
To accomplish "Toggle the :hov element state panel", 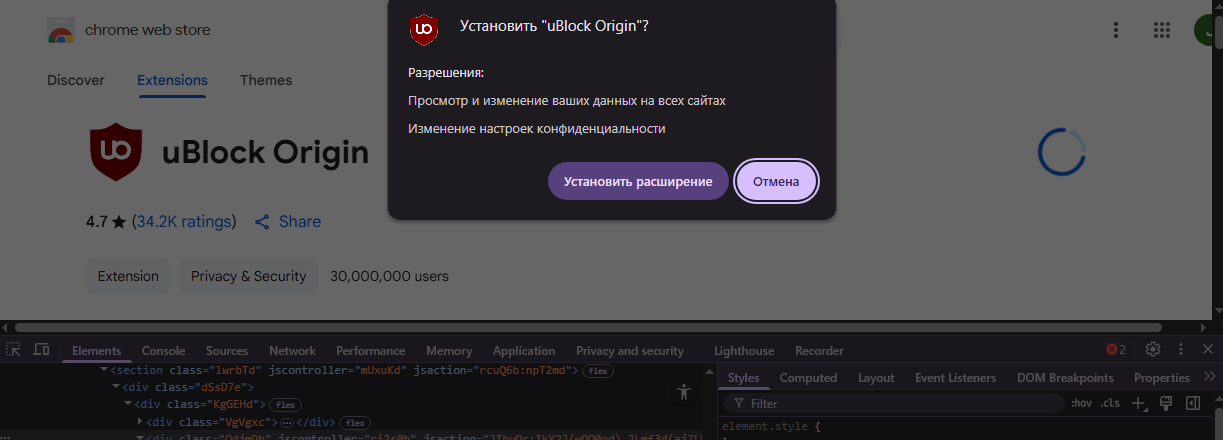I will click(x=1081, y=403).
